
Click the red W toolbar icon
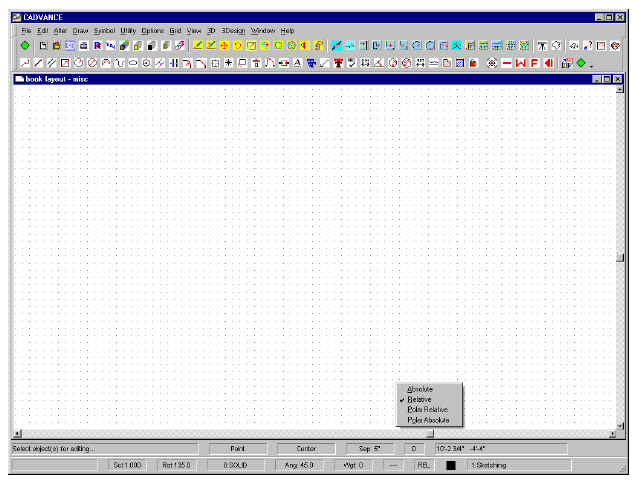click(x=520, y=63)
